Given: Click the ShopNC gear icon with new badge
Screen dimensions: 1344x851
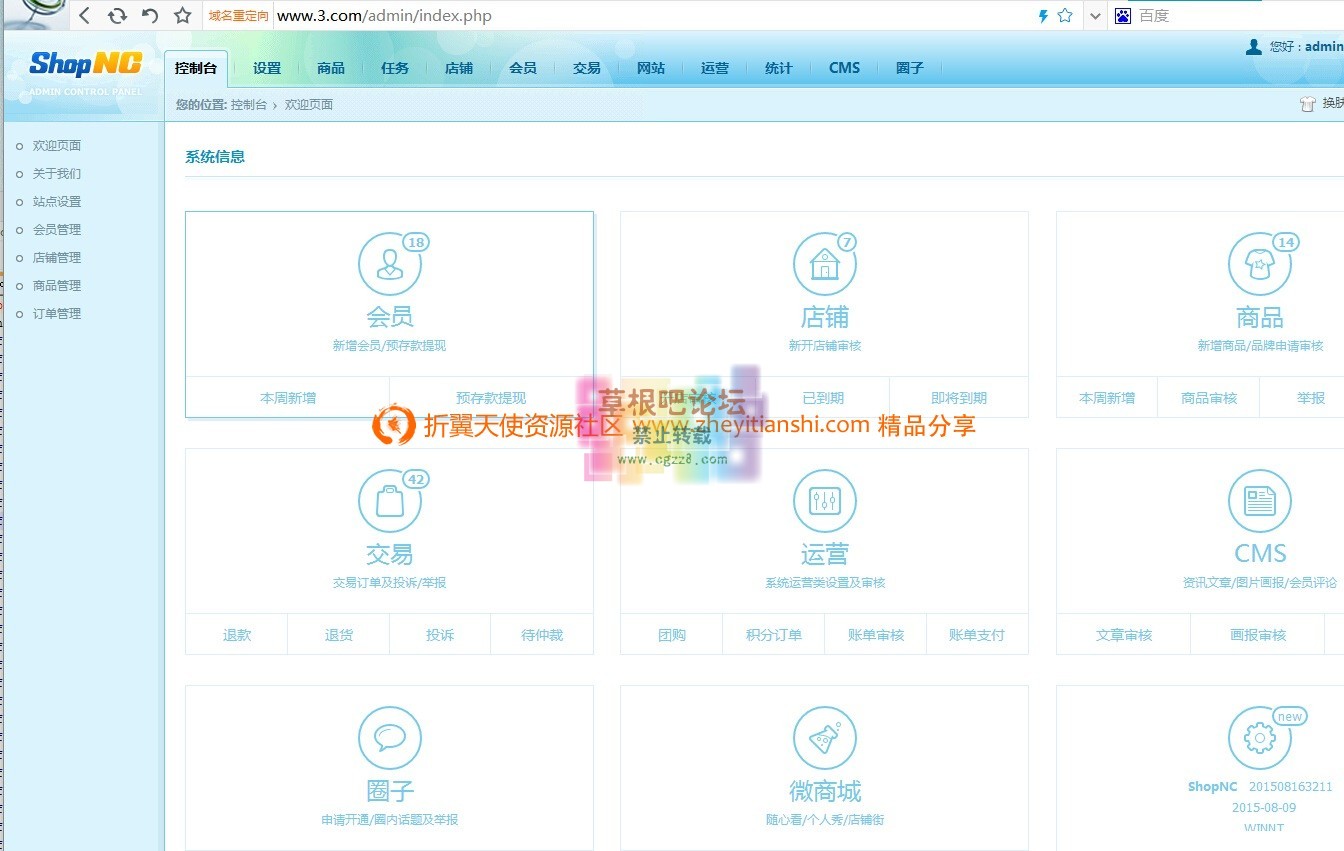Looking at the screenshot, I should point(1259,735).
